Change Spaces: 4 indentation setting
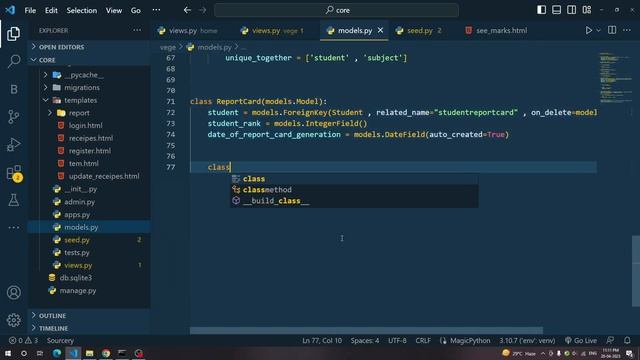The image size is (640, 360). [365, 340]
